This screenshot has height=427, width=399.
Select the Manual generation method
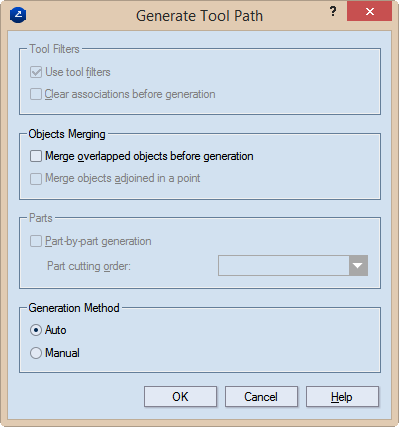click(36, 353)
